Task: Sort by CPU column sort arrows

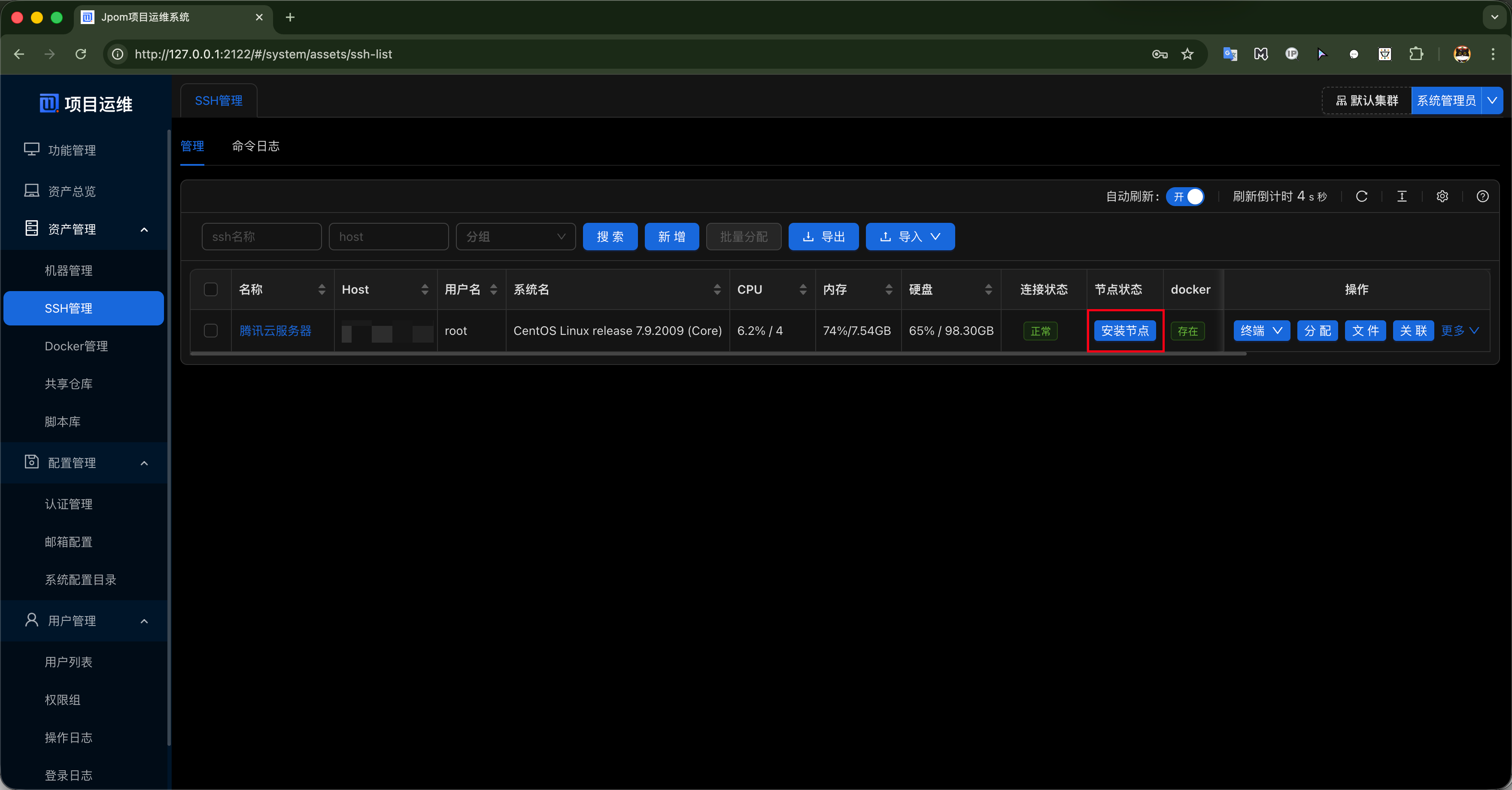Action: 802,289
